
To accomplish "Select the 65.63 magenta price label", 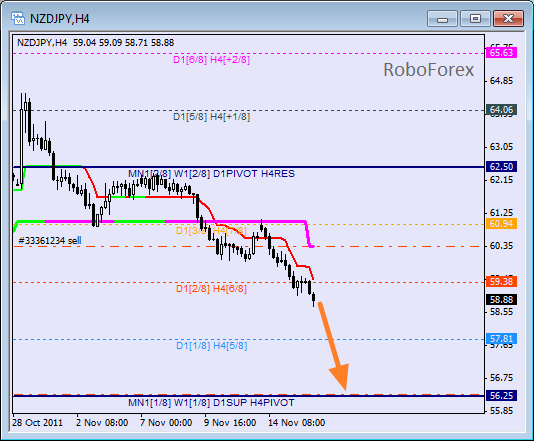I will pyautogui.click(x=501, y=53).
